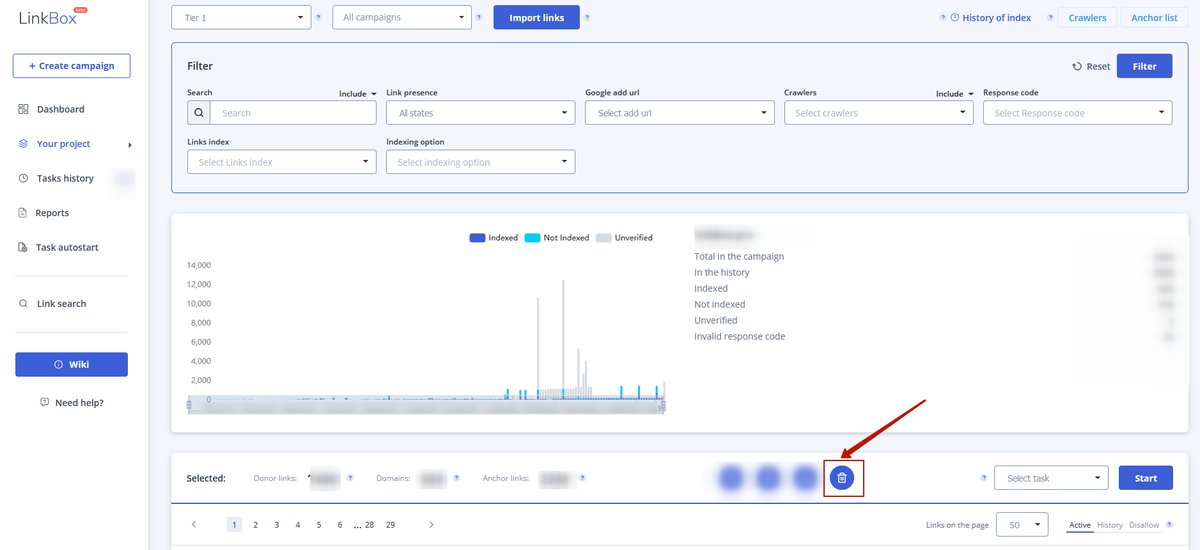Click the Start button
1200x550 pixels.
[x=1146, y=478]
